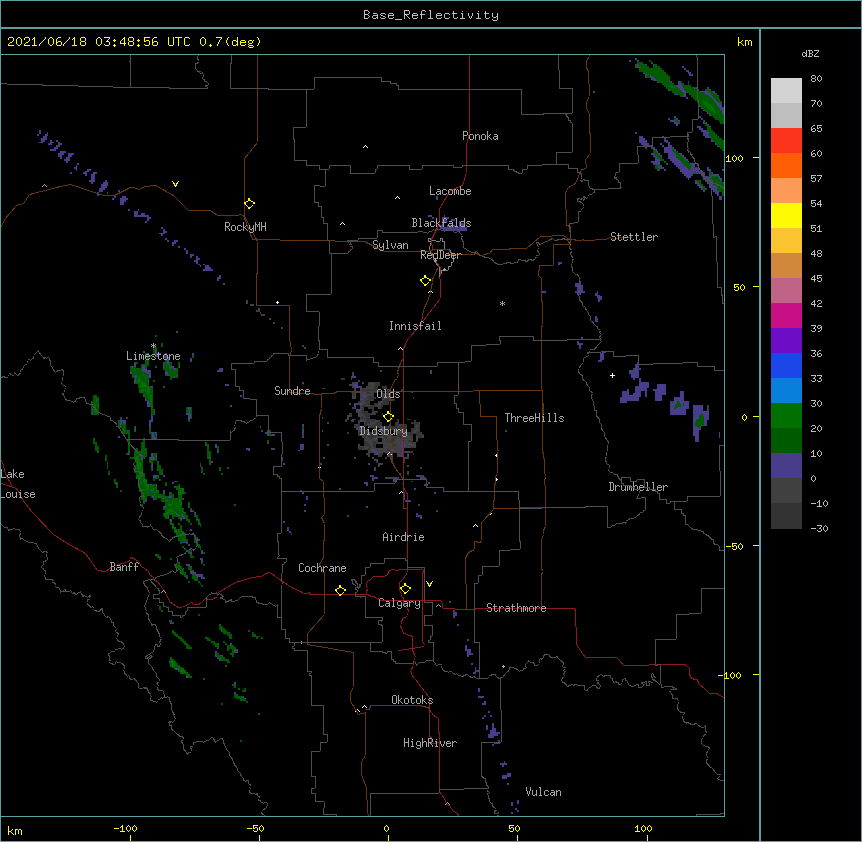Click the RedDeer city label

[440, 255]
